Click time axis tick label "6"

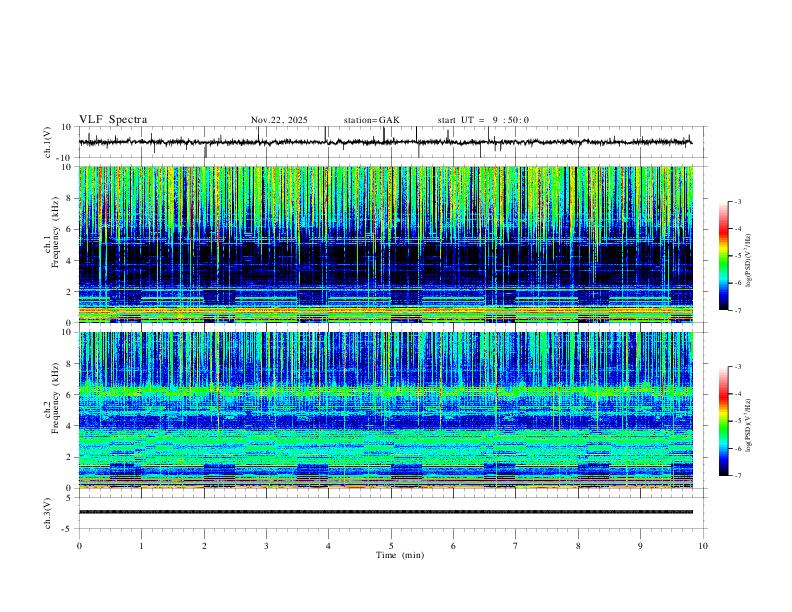(453, 546)
